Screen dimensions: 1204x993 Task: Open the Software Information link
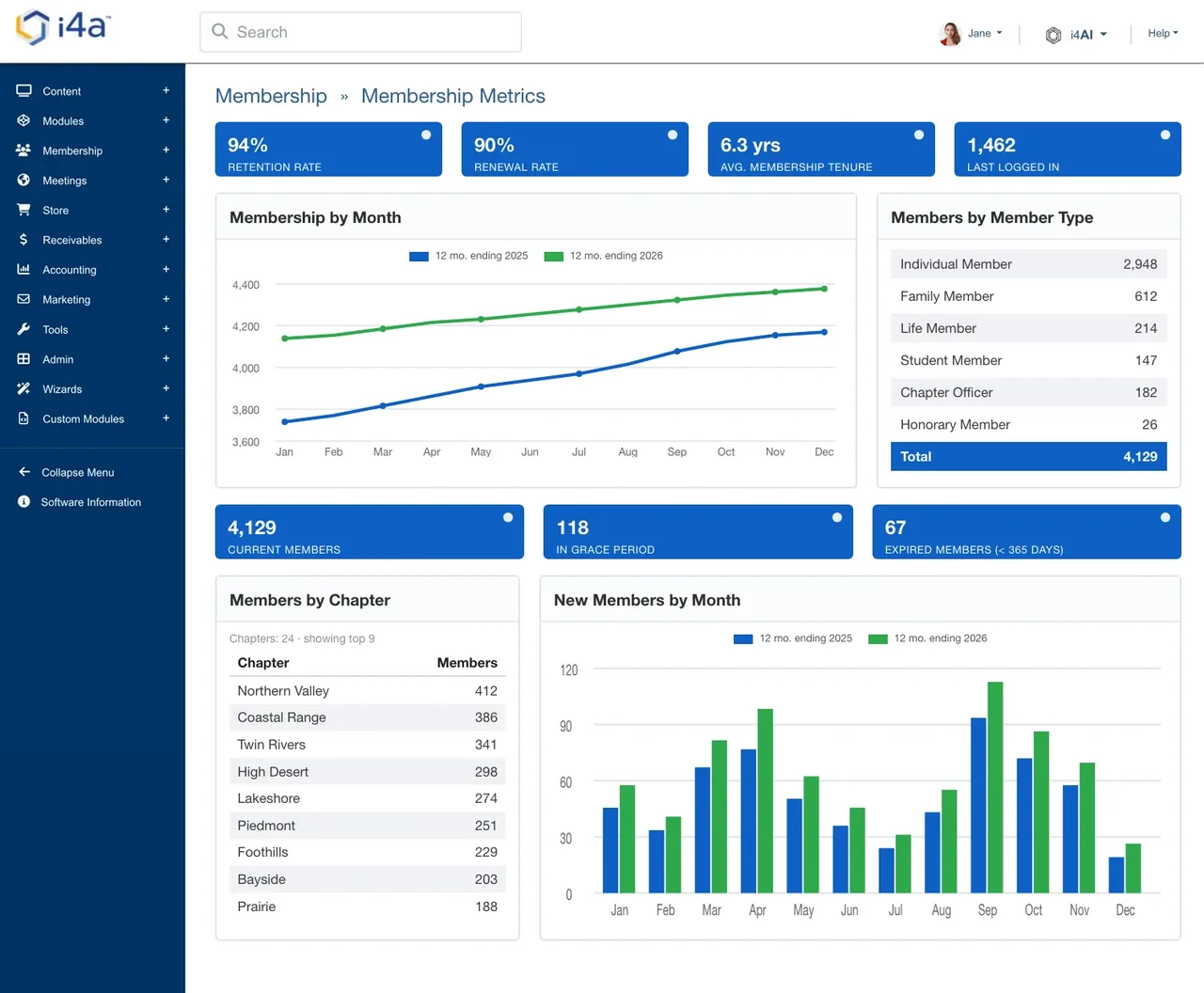coord(91,502)
